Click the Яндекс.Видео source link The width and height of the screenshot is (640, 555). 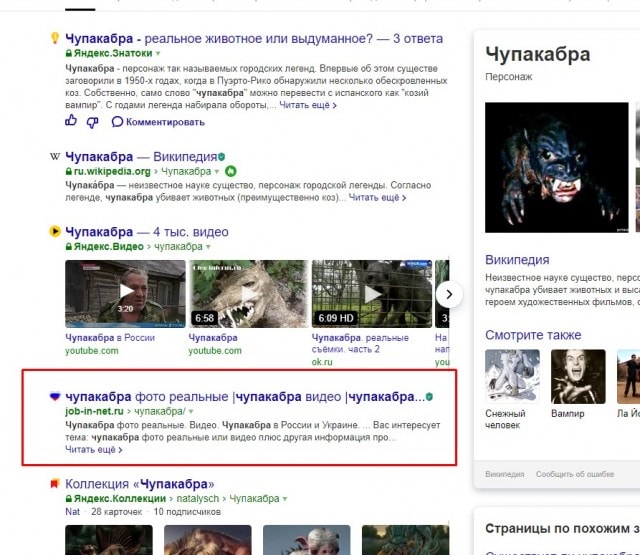click(109, 247)
